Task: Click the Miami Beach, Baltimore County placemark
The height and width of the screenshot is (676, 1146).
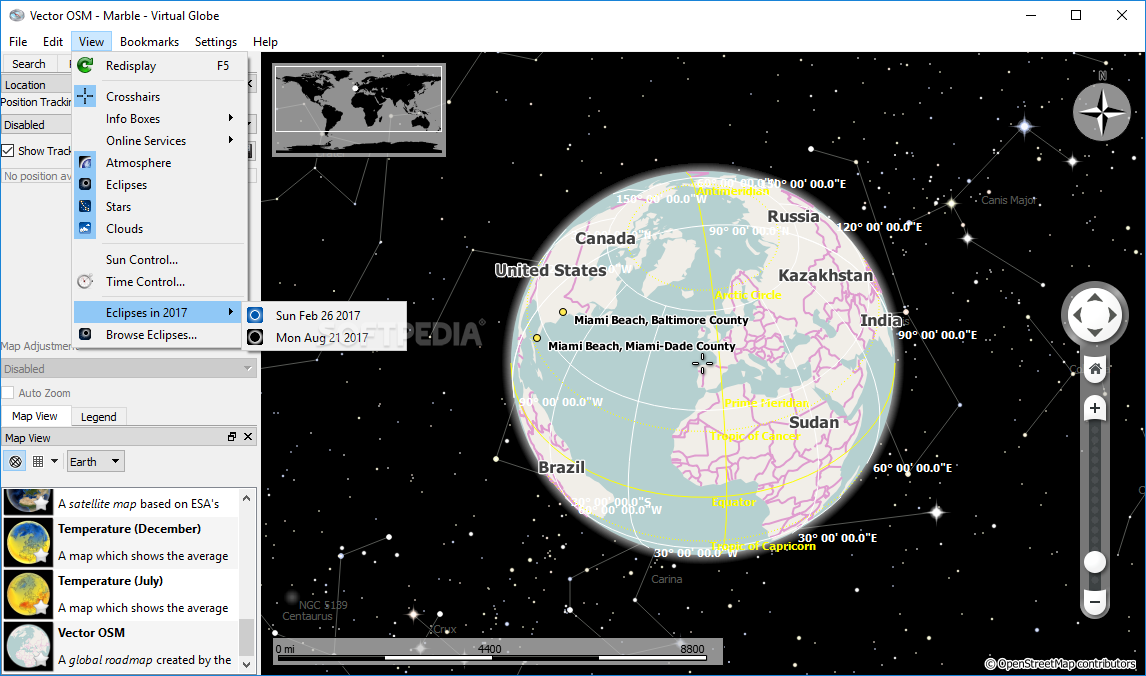Action: [x=563, y=312]
